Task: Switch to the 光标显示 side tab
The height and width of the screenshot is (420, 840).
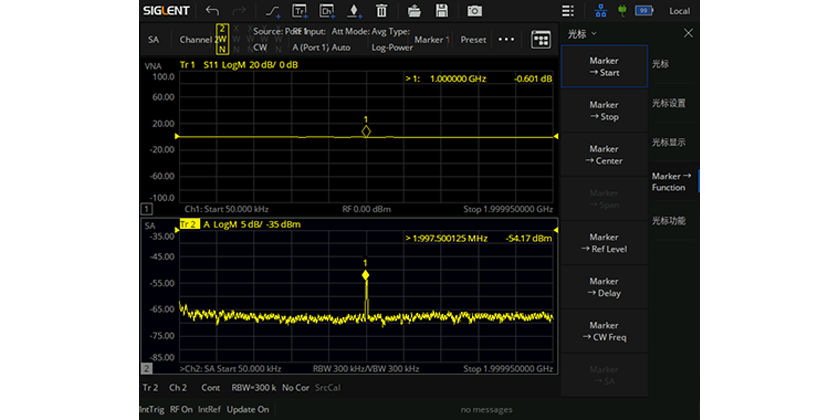Action: click(x=668, y=142)
